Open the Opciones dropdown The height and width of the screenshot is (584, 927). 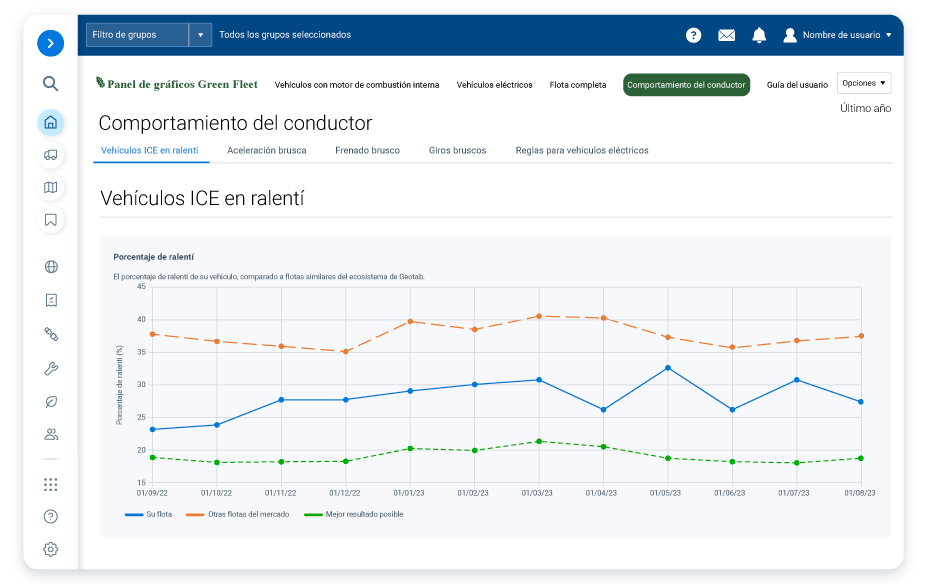(863, 83)
